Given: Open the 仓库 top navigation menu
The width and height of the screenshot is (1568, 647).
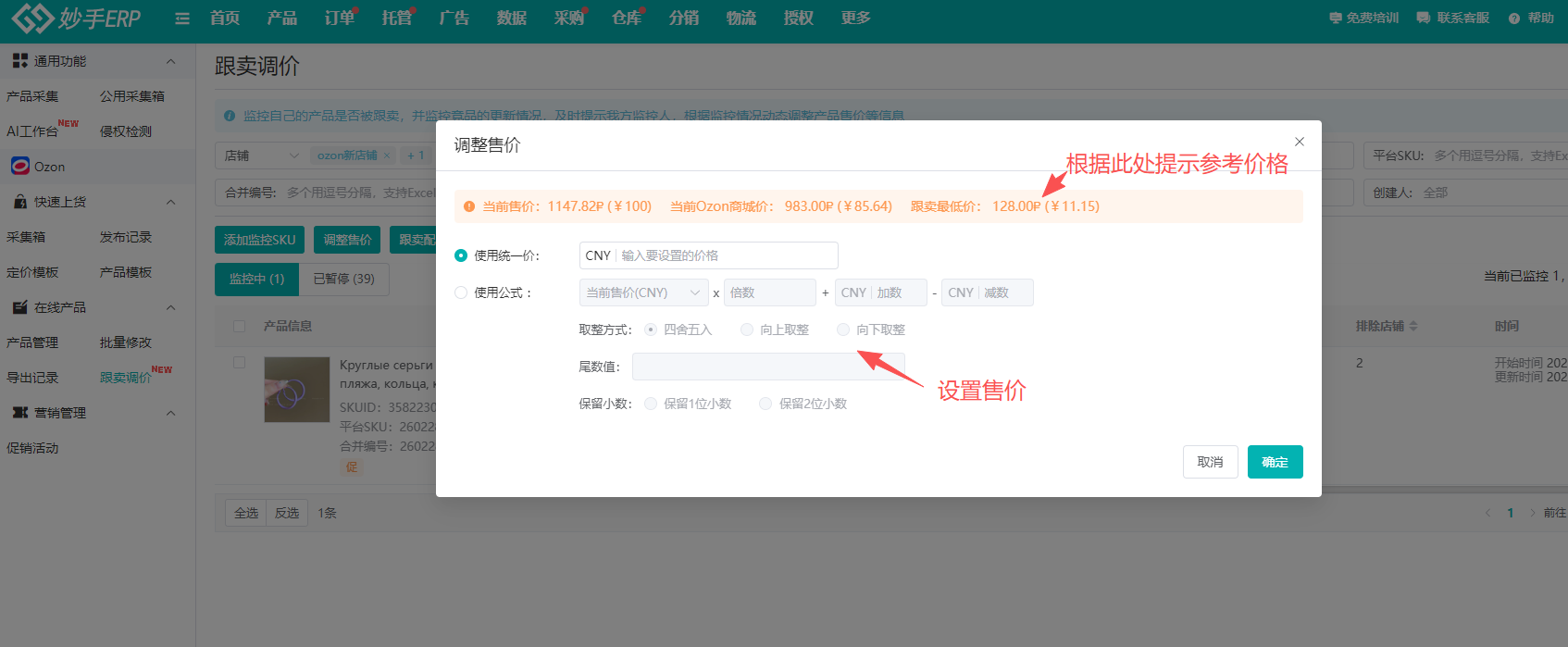Looking at the screenshot, I should coord(627,18).
